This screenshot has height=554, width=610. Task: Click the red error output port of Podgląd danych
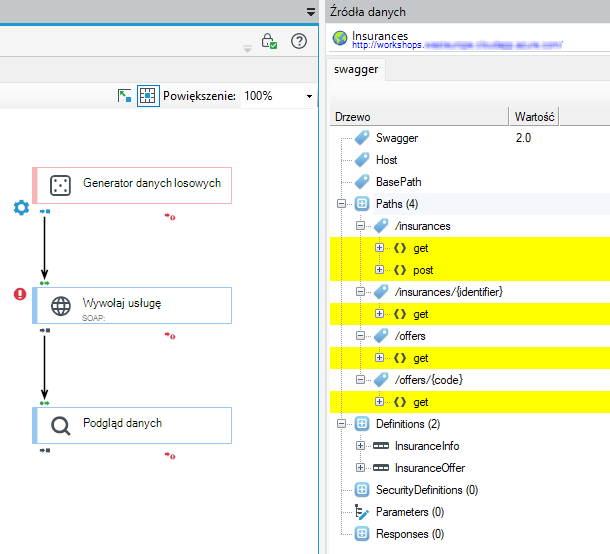click(x=170, y=456)
